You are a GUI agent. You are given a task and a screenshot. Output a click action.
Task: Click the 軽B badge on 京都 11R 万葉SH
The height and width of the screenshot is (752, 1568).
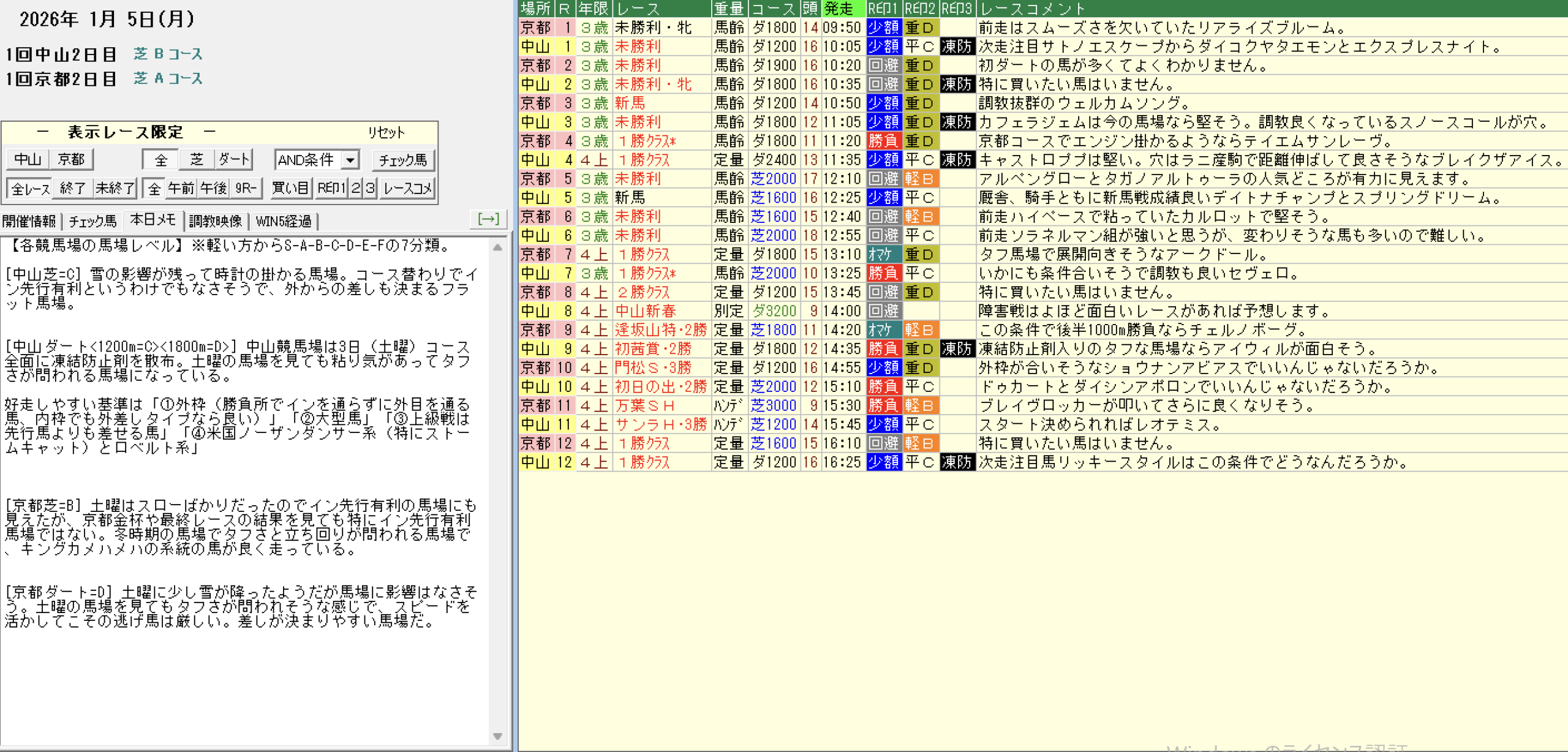click(920, 405)
